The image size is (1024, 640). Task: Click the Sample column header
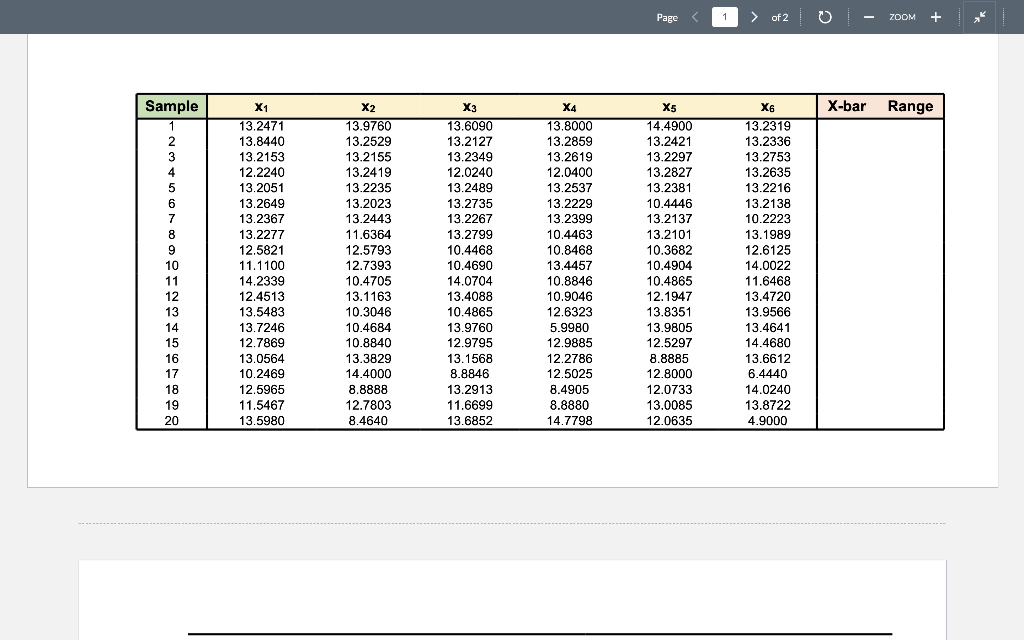tap(171, 106)
